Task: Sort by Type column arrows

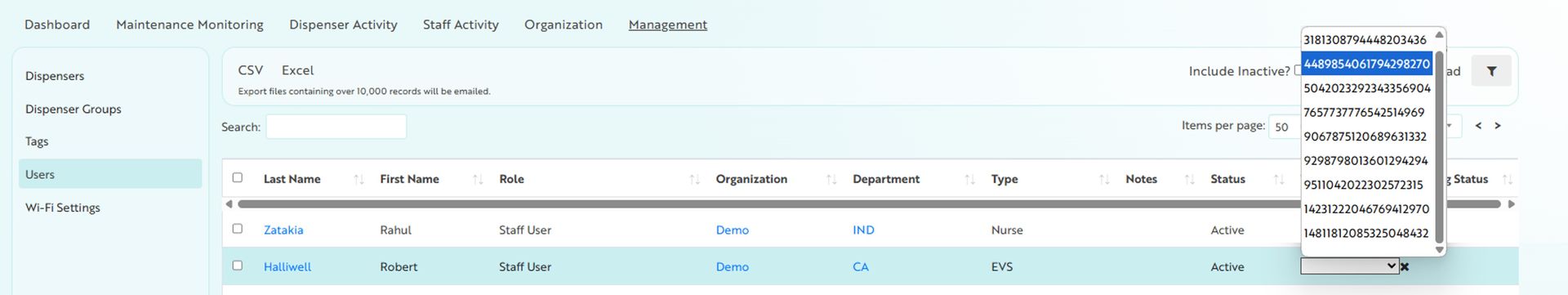Action: point(1104,179)
